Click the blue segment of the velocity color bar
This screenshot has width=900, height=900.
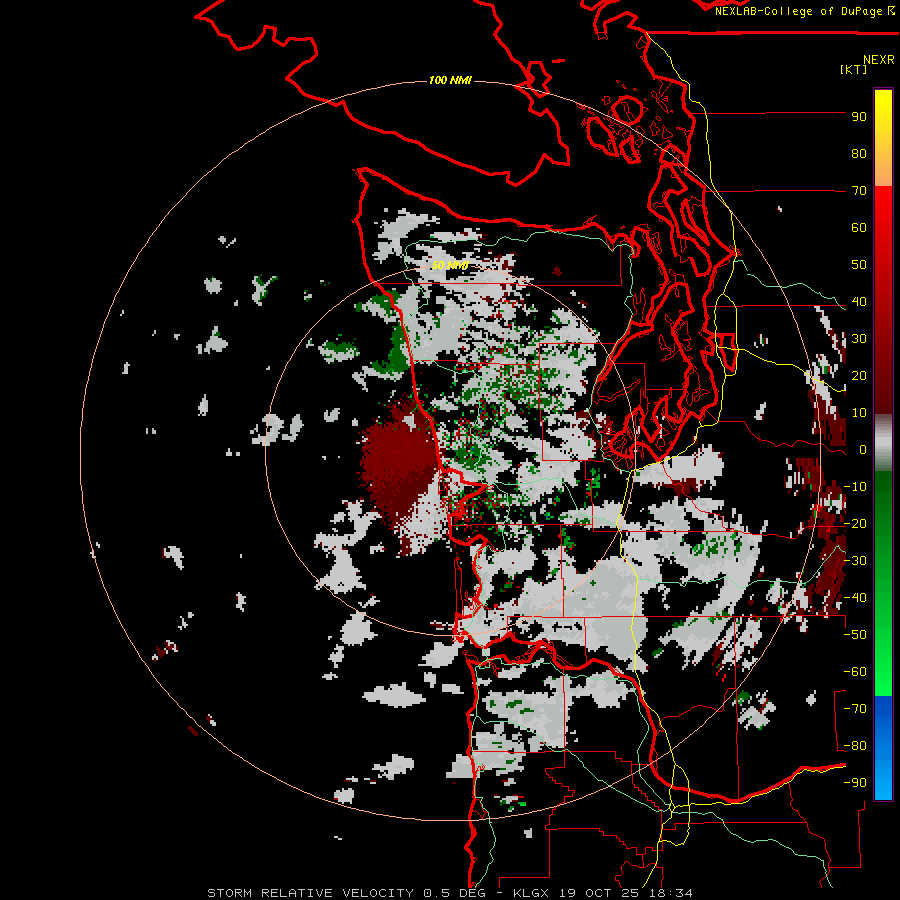(883, 748)
